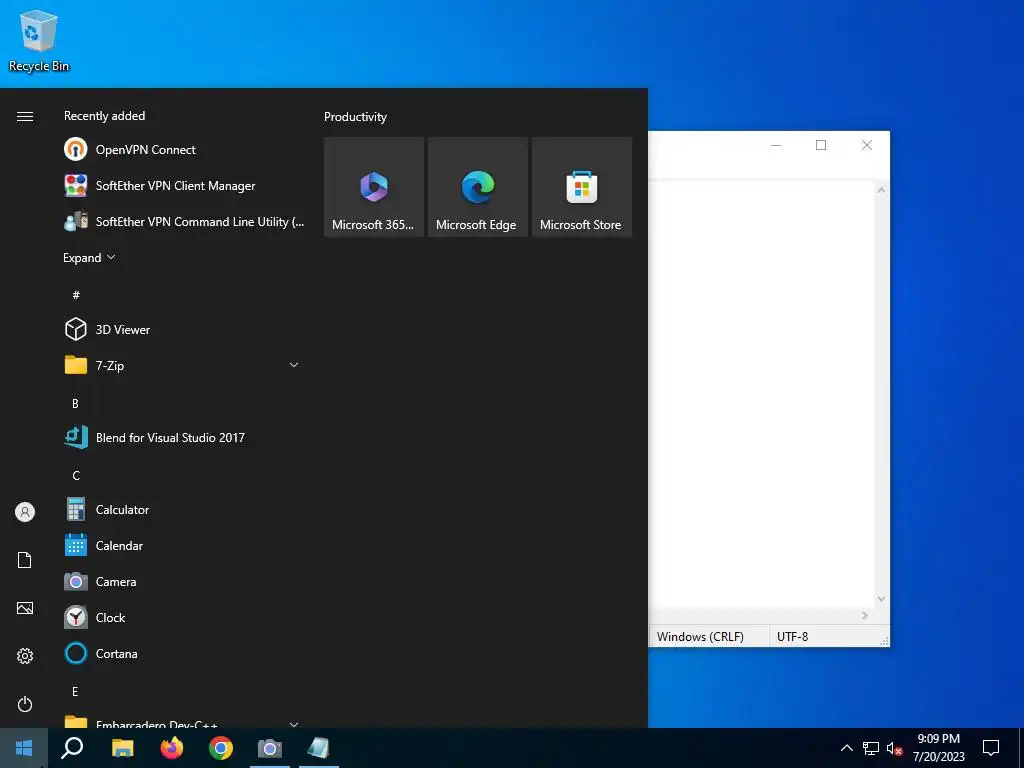Open the Clock app
The width and height of the screenshot is (1024, 768).
(184, 617)
